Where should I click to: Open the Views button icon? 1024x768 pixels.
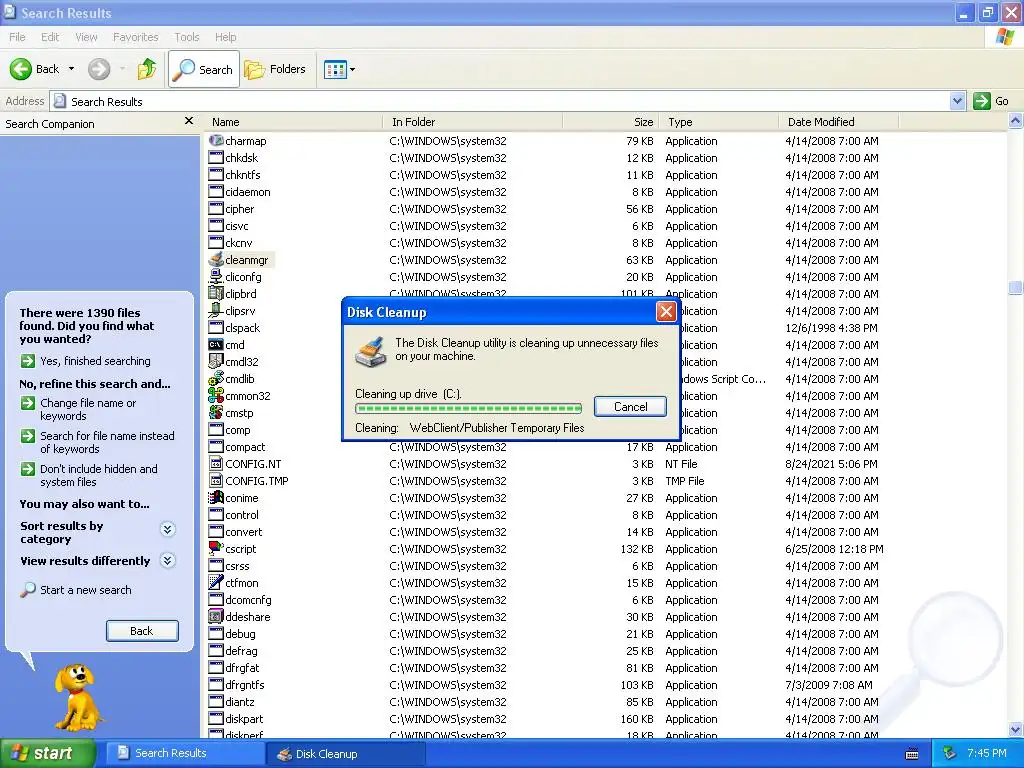pyautogui.click(x=335, y=69)
